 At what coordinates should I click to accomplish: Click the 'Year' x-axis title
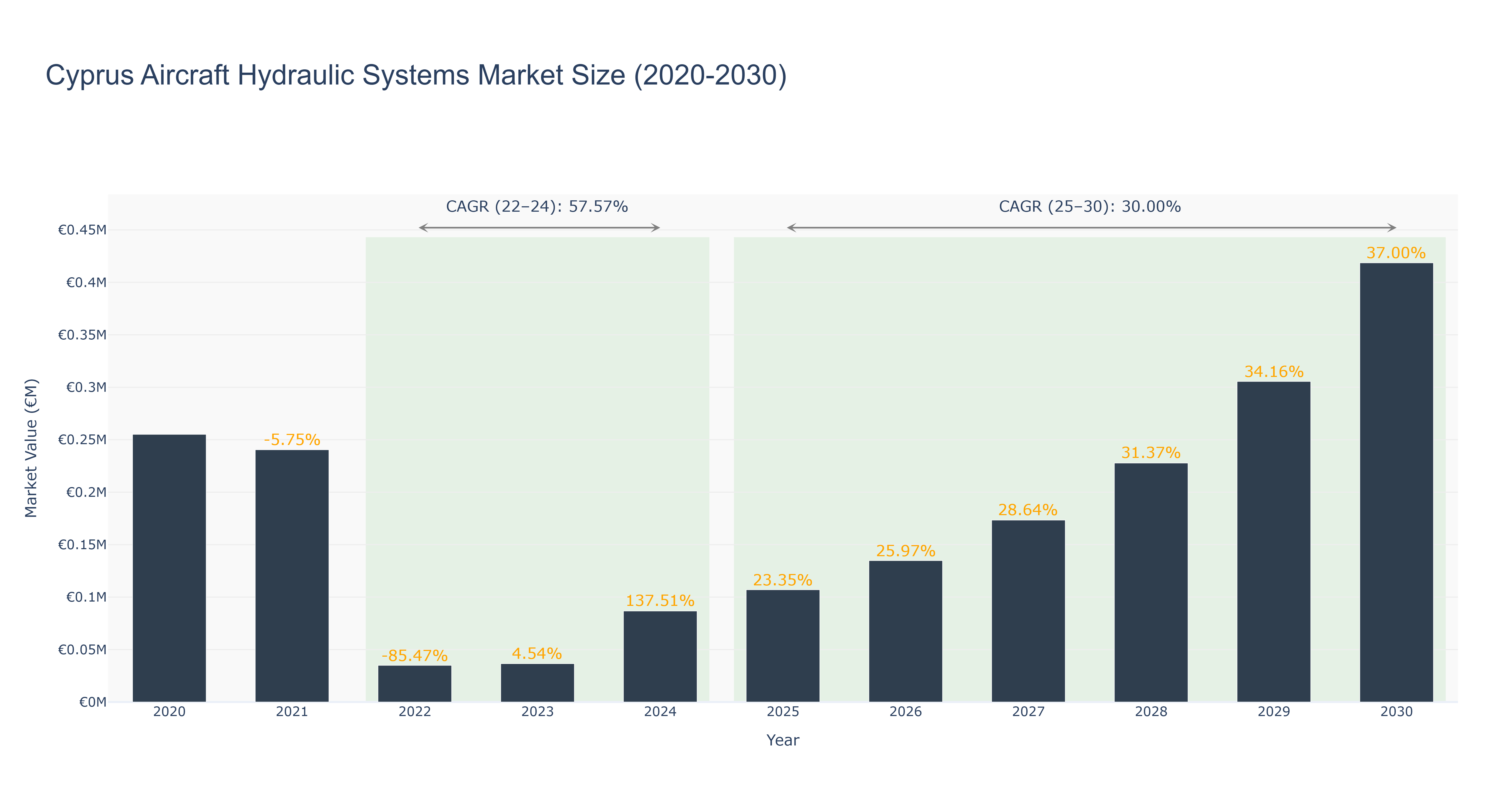click(x=782, y=740)
